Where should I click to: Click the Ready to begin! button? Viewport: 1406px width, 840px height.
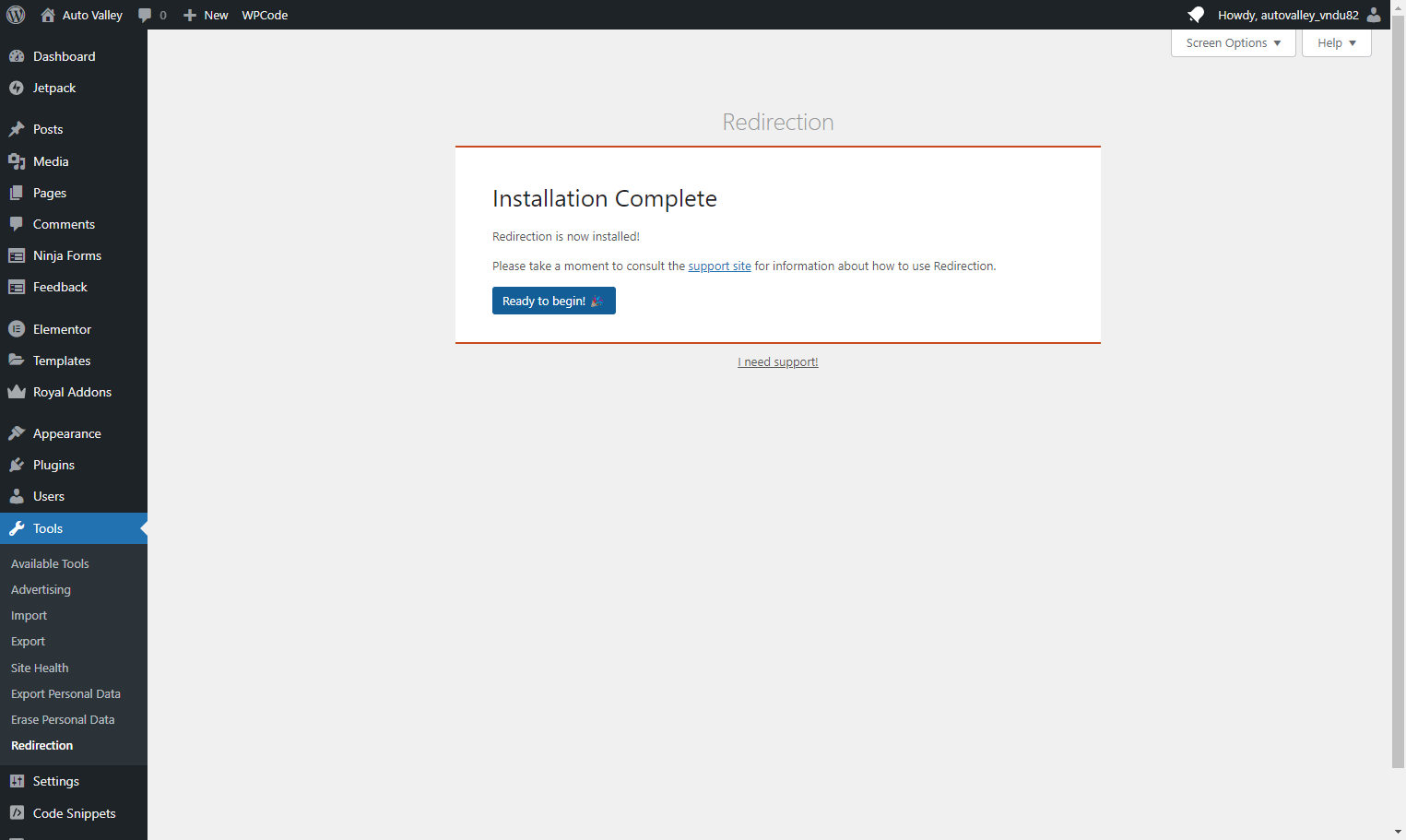[554, 301]
